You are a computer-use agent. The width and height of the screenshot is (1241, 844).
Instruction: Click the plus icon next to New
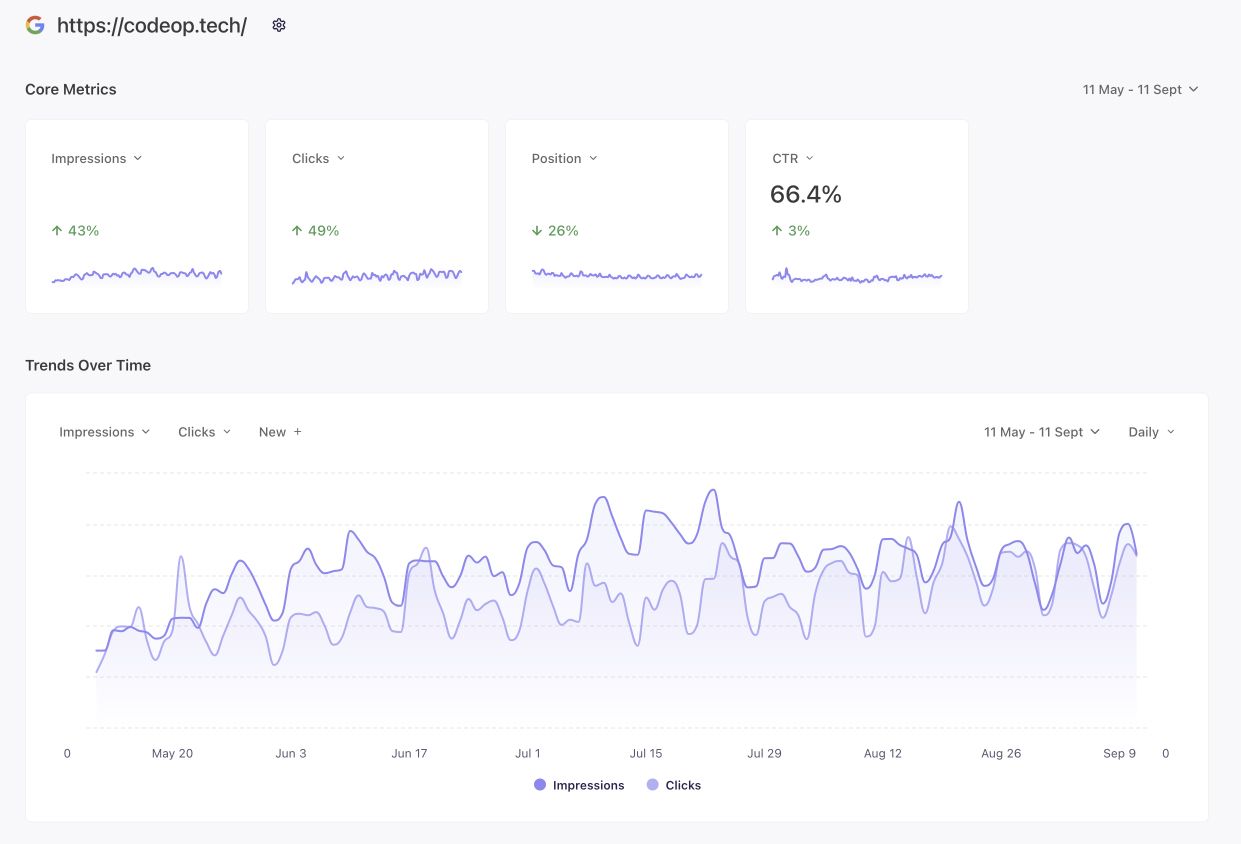(x=297, y=432)
